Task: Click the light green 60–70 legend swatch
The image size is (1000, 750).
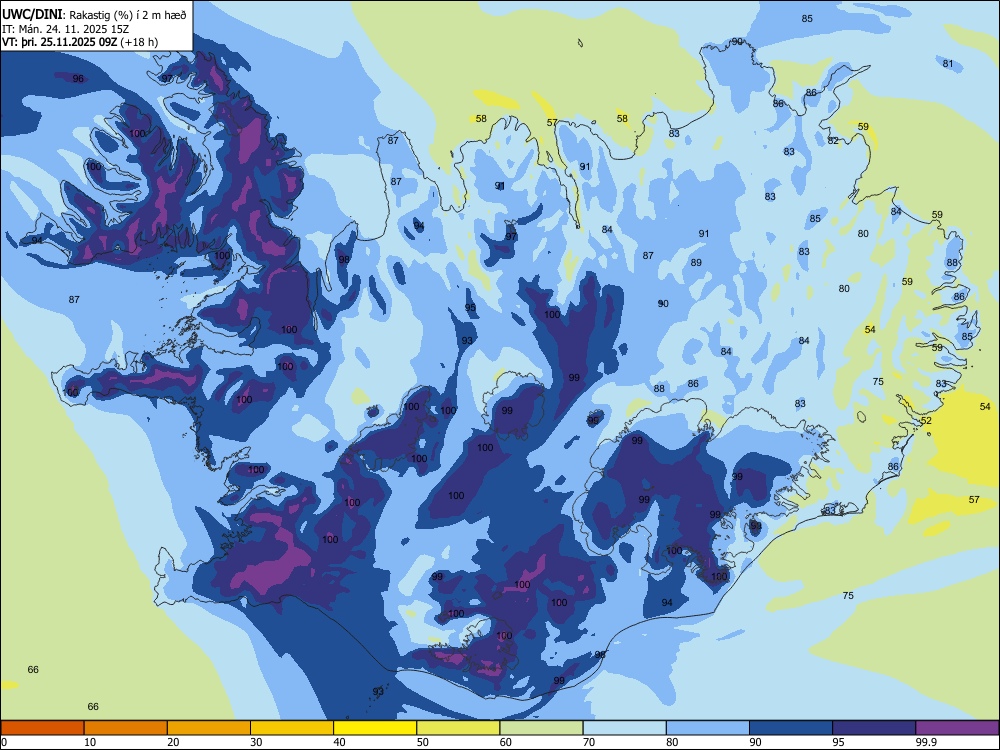Action: [x=541, y=728]
